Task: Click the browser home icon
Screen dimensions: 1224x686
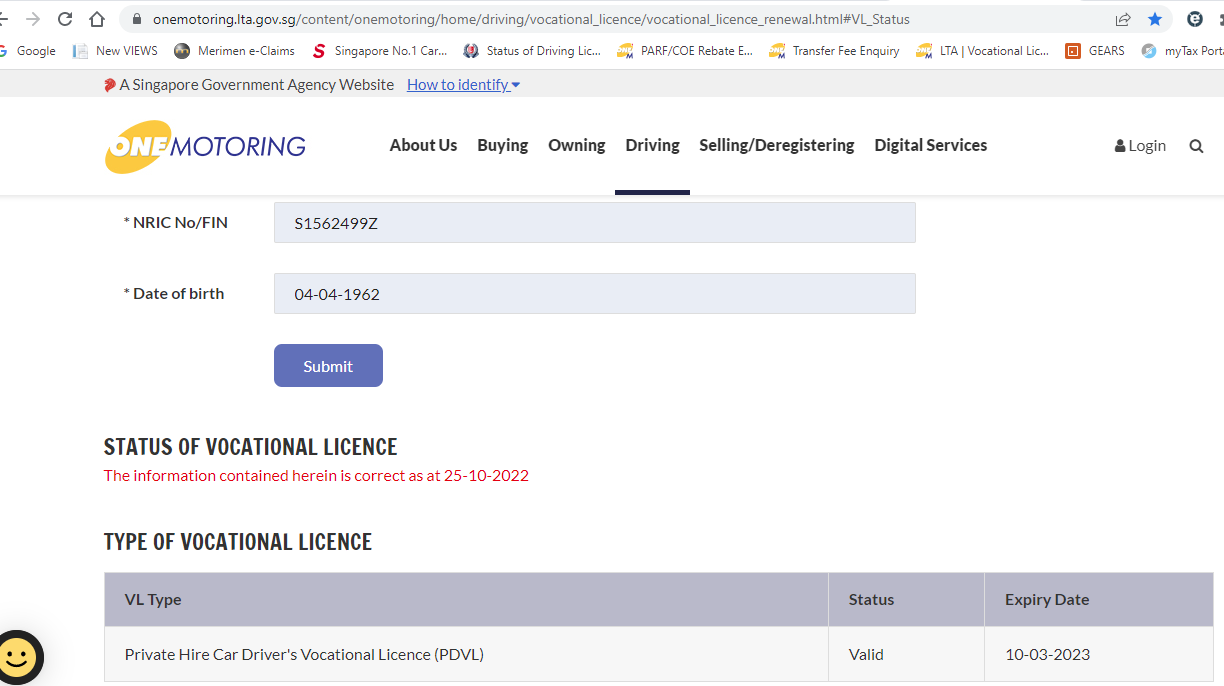Action: [97, 19]
